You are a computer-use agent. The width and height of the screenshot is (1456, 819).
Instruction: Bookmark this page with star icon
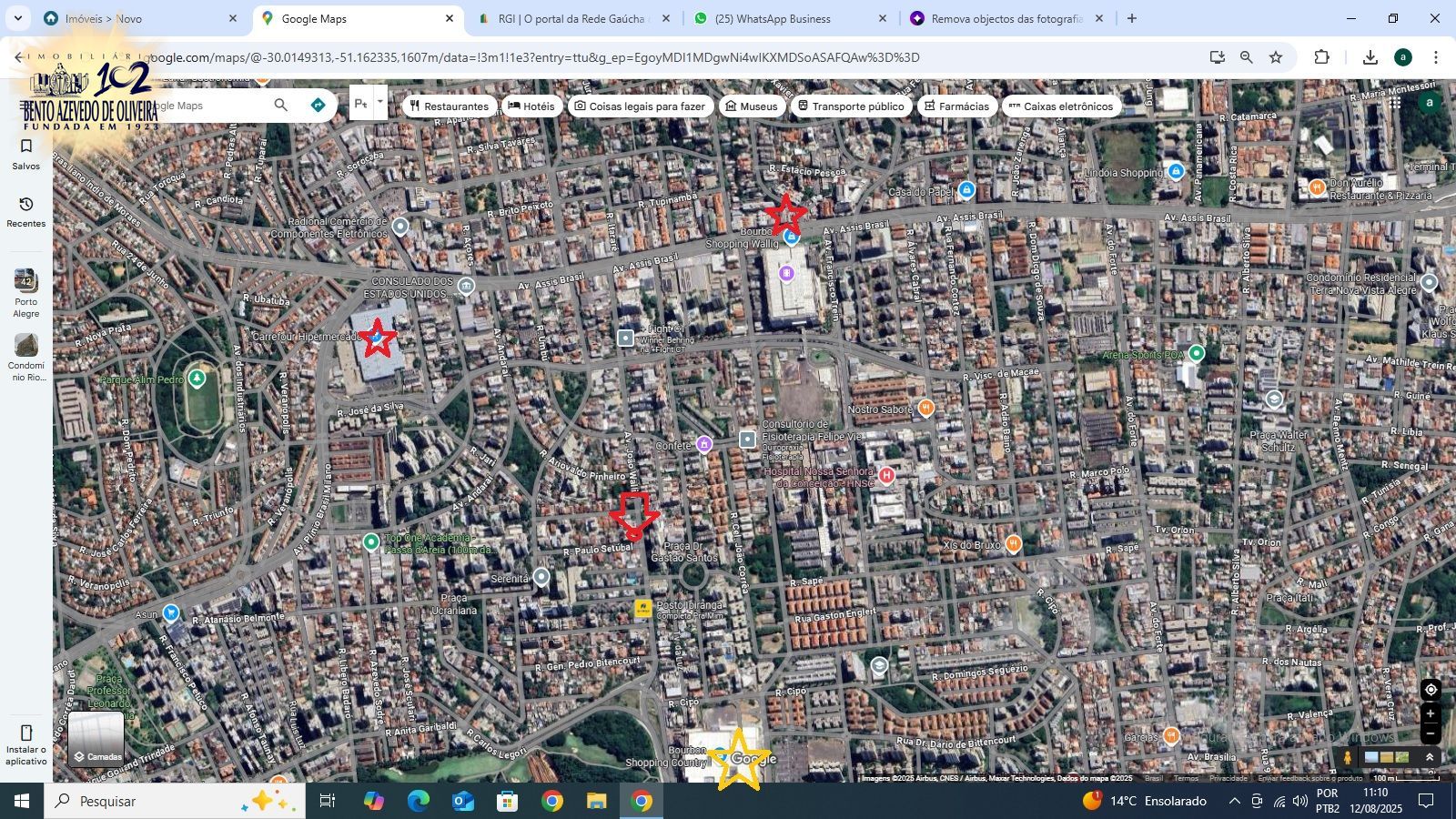1276,57
